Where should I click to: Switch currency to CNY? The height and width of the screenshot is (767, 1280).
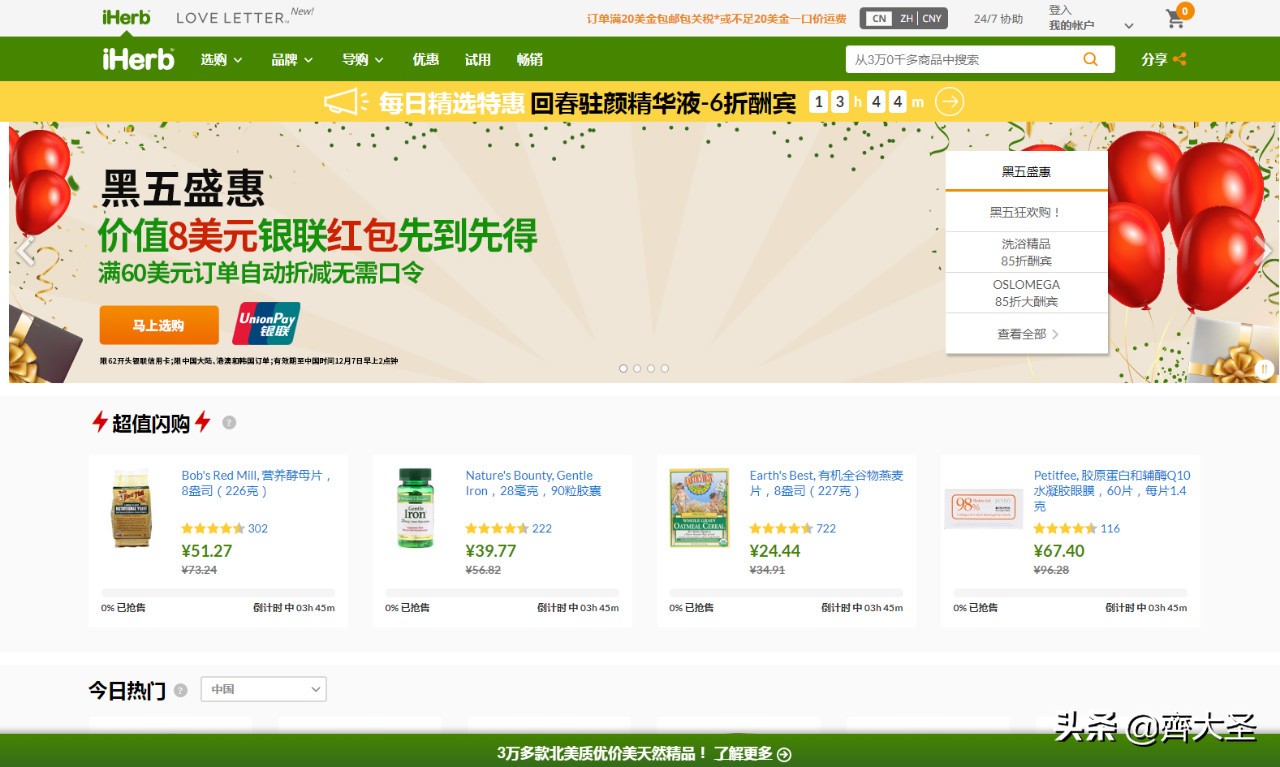(x=934, y=18)
